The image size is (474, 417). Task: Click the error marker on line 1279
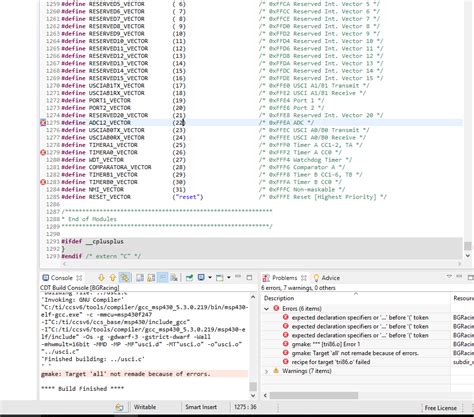(x=43, y=152)
